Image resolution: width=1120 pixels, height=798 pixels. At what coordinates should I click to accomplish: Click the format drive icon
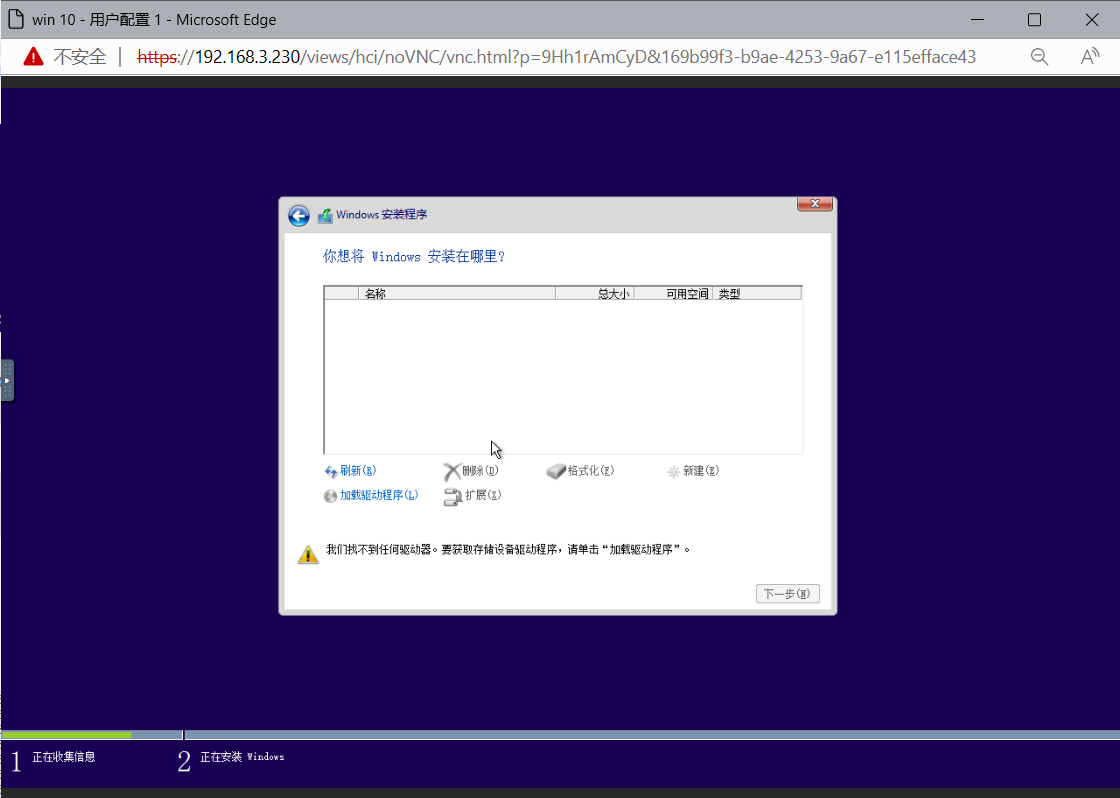(556, 472)
